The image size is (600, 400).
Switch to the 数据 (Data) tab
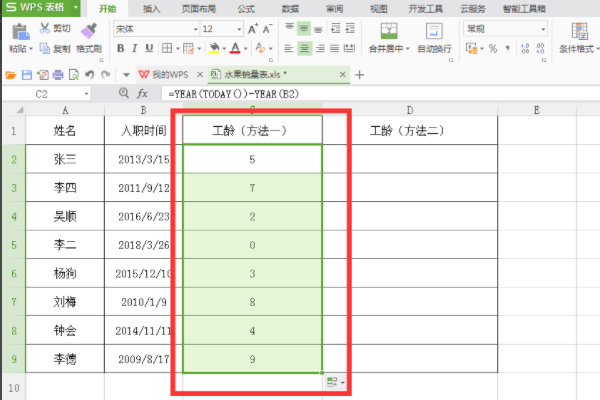click(290, 9)
